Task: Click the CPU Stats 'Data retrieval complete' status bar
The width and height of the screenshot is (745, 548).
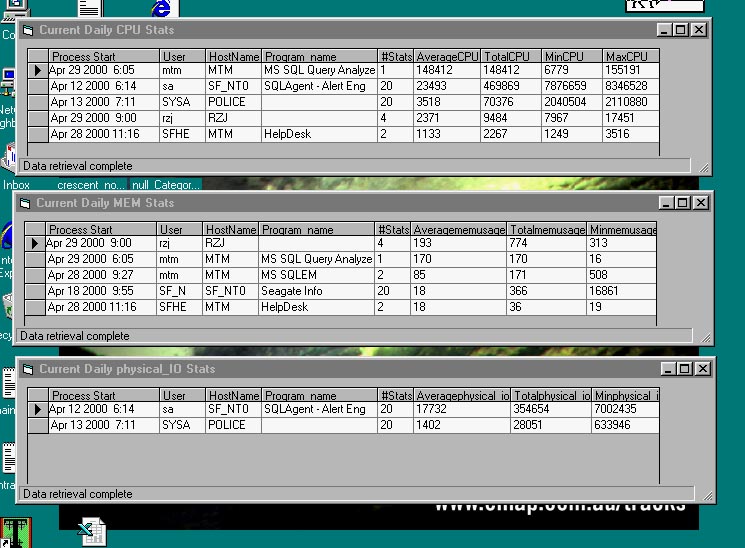Action: [x=355, y=166]
